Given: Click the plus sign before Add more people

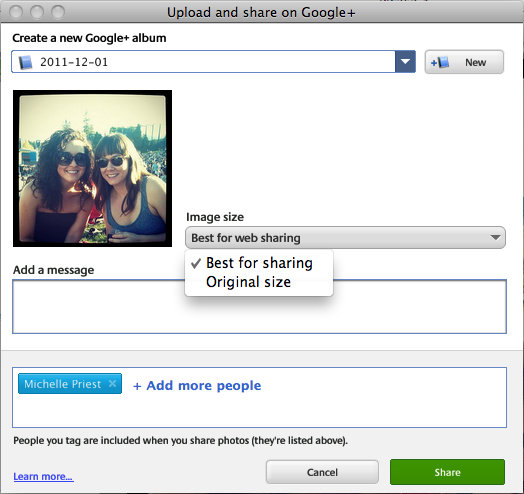Looking at the screenshot, I should pos(137,386).
